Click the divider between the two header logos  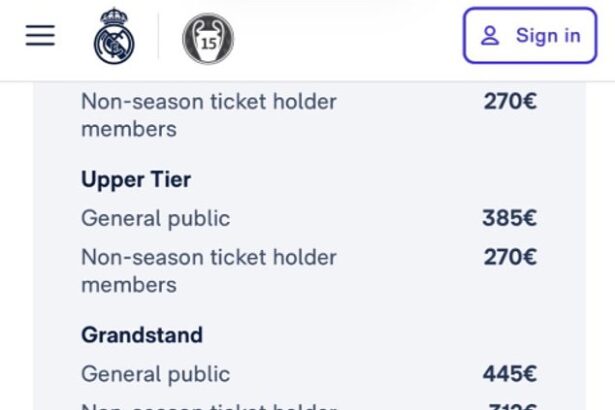[158, 38]
